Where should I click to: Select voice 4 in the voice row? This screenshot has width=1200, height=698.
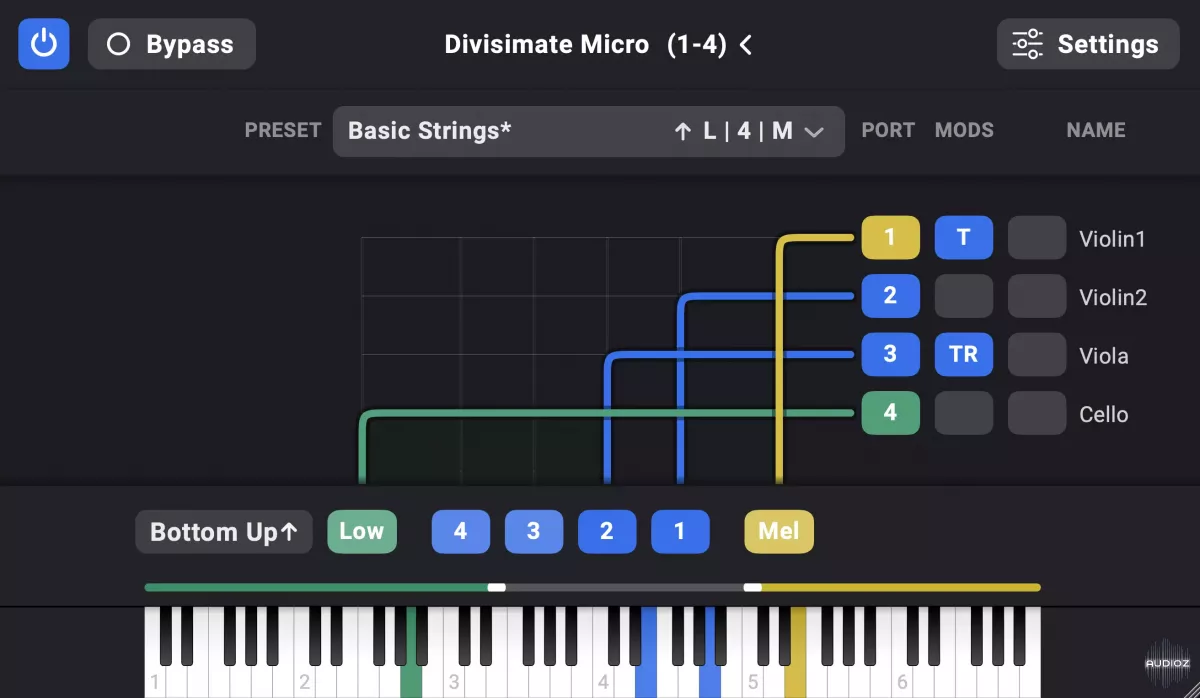pyautogui.click(x=460, y=532)
